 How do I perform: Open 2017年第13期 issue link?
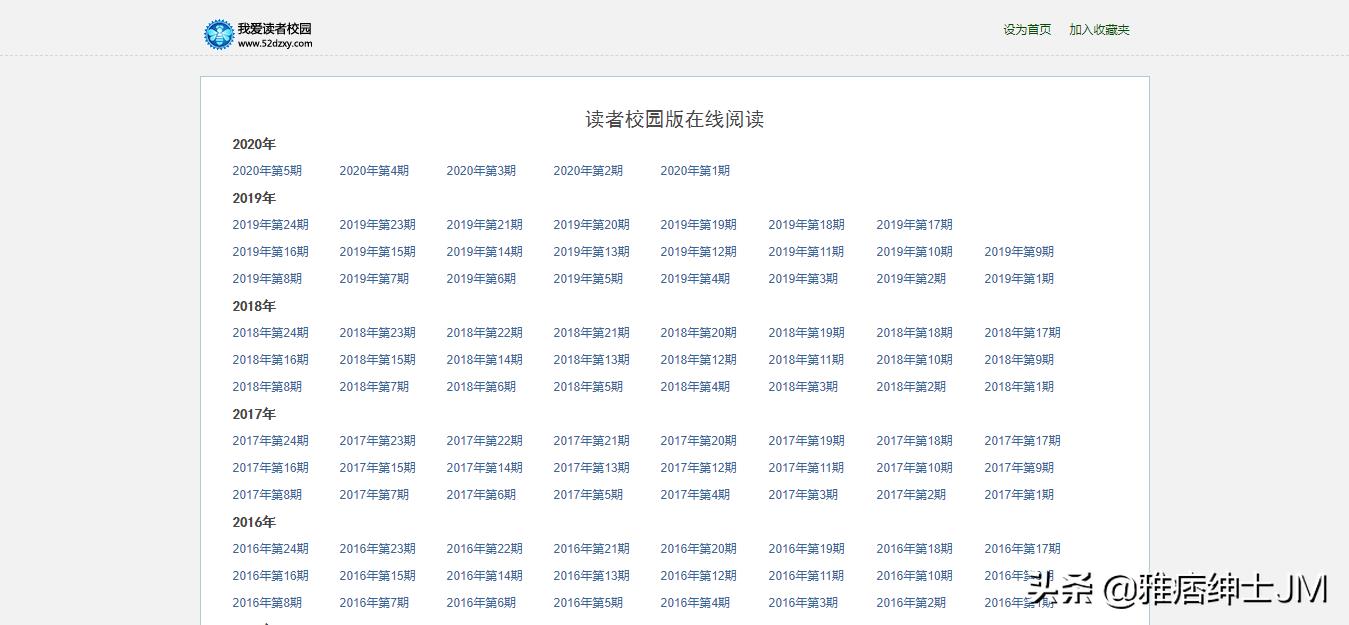pyautogui.click(x=591, y=468)
